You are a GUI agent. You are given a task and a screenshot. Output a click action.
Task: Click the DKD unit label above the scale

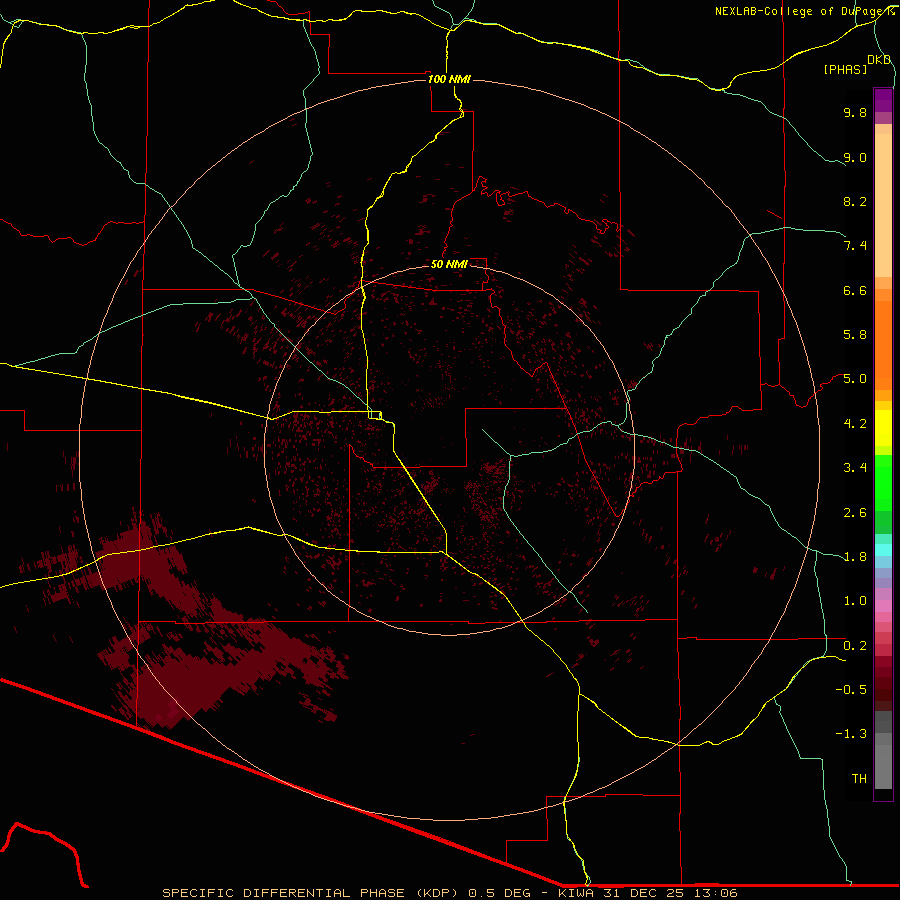879,60
